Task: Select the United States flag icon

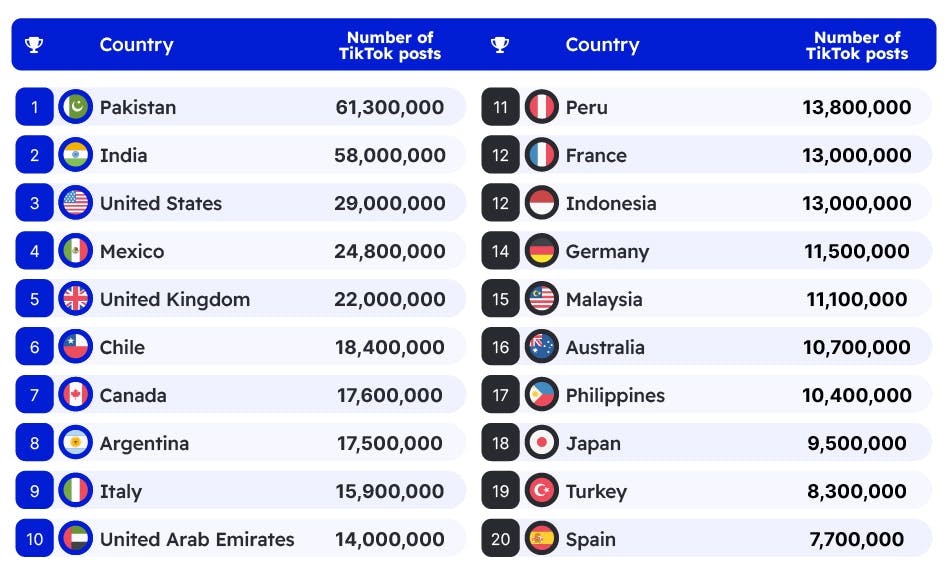Action: (75, 203)
